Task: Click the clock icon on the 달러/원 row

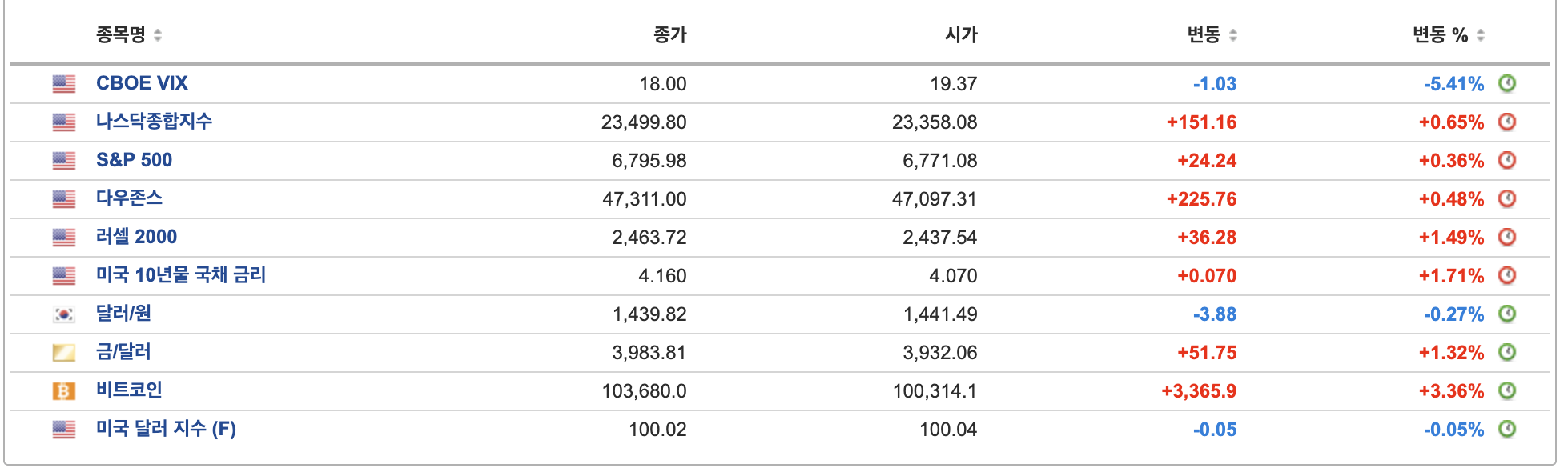Action: [1509, 313]
